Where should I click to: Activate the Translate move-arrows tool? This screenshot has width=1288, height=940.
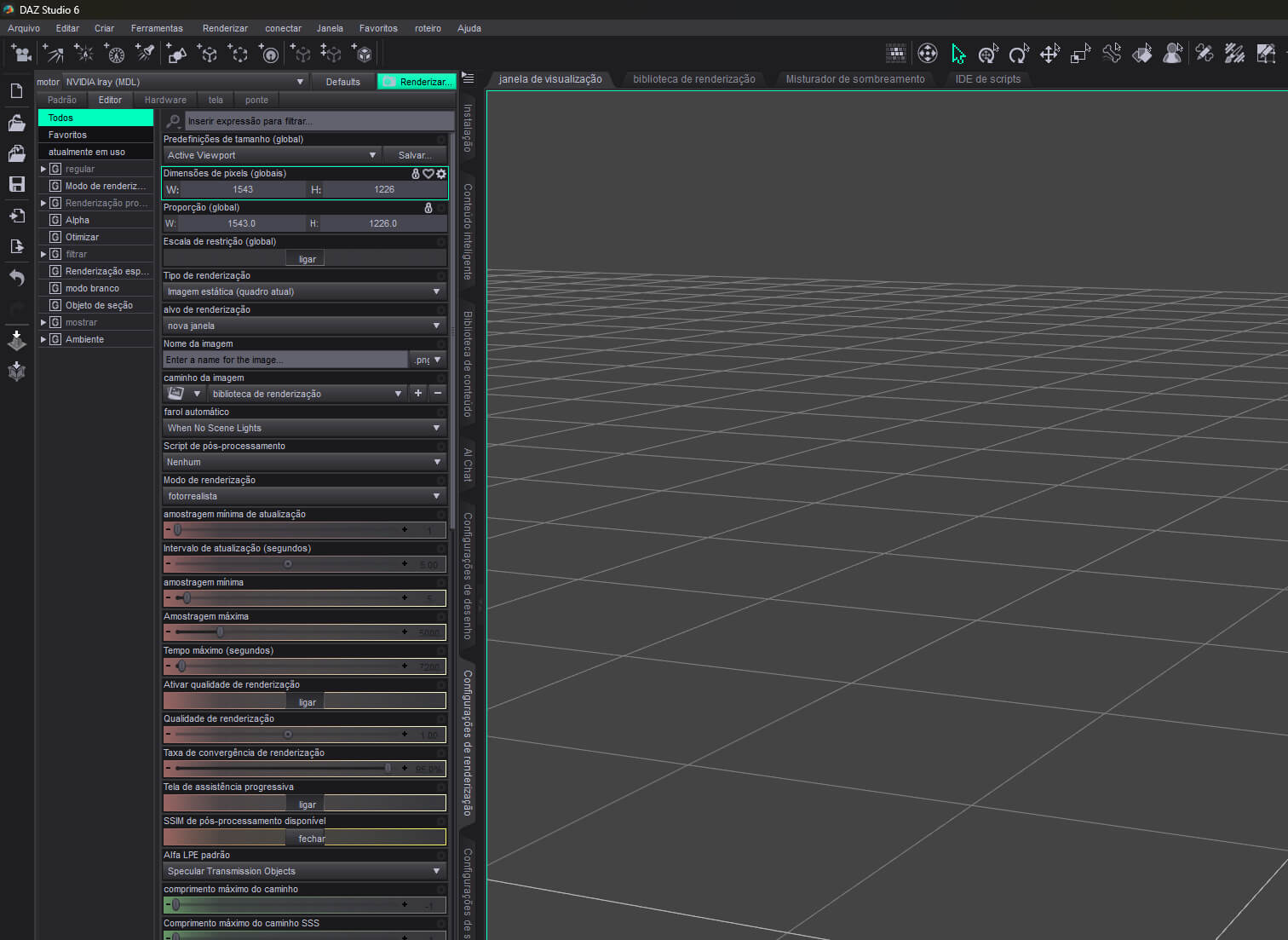(1049, 54)
